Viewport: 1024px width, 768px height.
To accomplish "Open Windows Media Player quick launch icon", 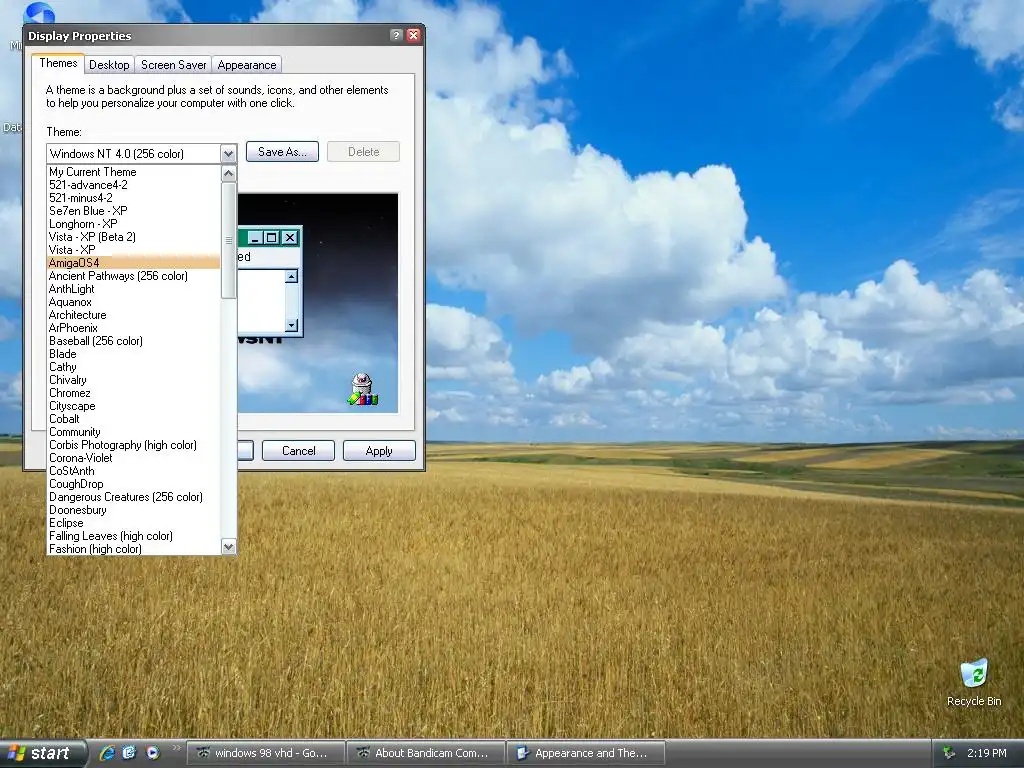I will tap(152, 753).
